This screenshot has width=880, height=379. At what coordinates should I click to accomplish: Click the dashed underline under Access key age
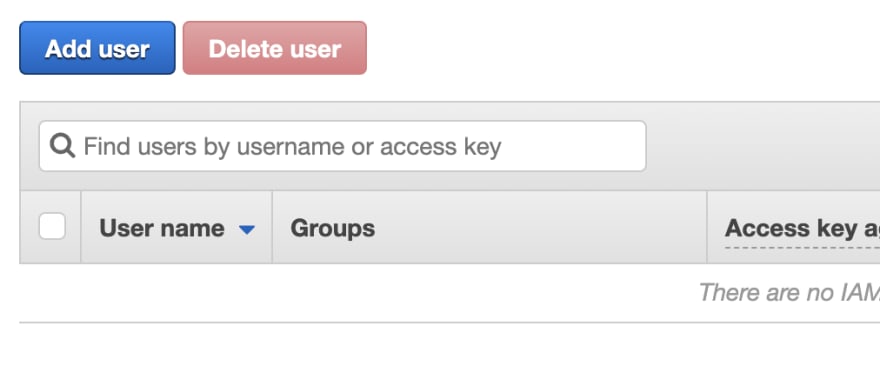(802, 246)
